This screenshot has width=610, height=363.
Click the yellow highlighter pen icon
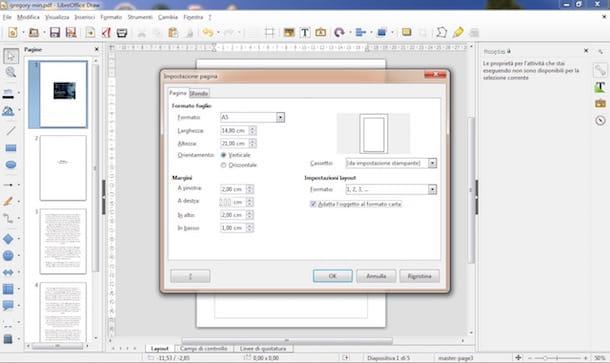click(458, 32)
